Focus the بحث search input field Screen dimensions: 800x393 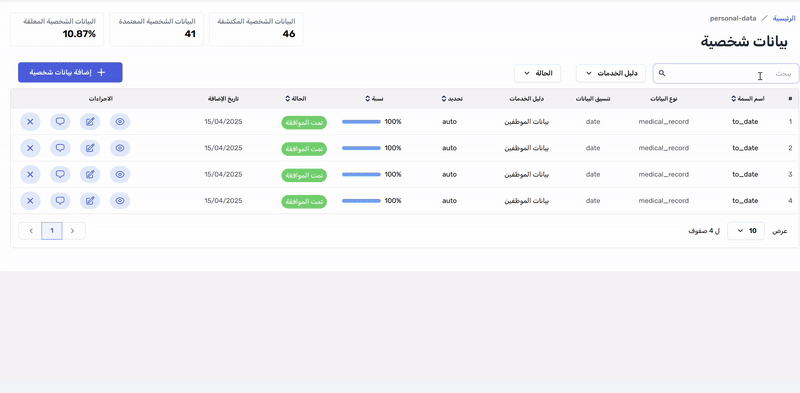[726, 73]
